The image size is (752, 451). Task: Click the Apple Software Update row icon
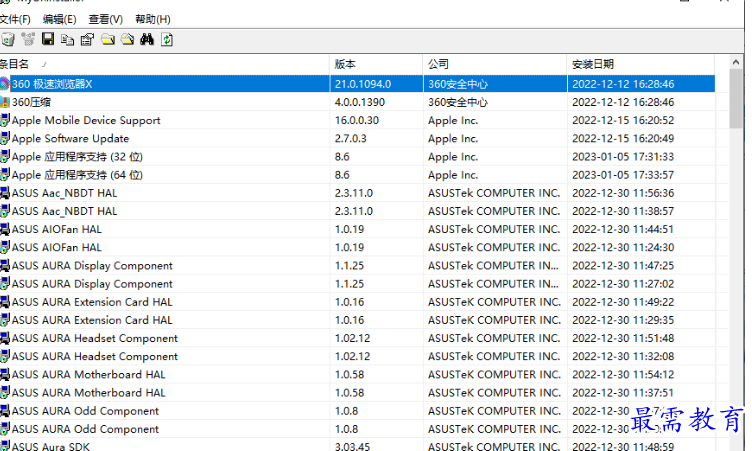[4, 139]
